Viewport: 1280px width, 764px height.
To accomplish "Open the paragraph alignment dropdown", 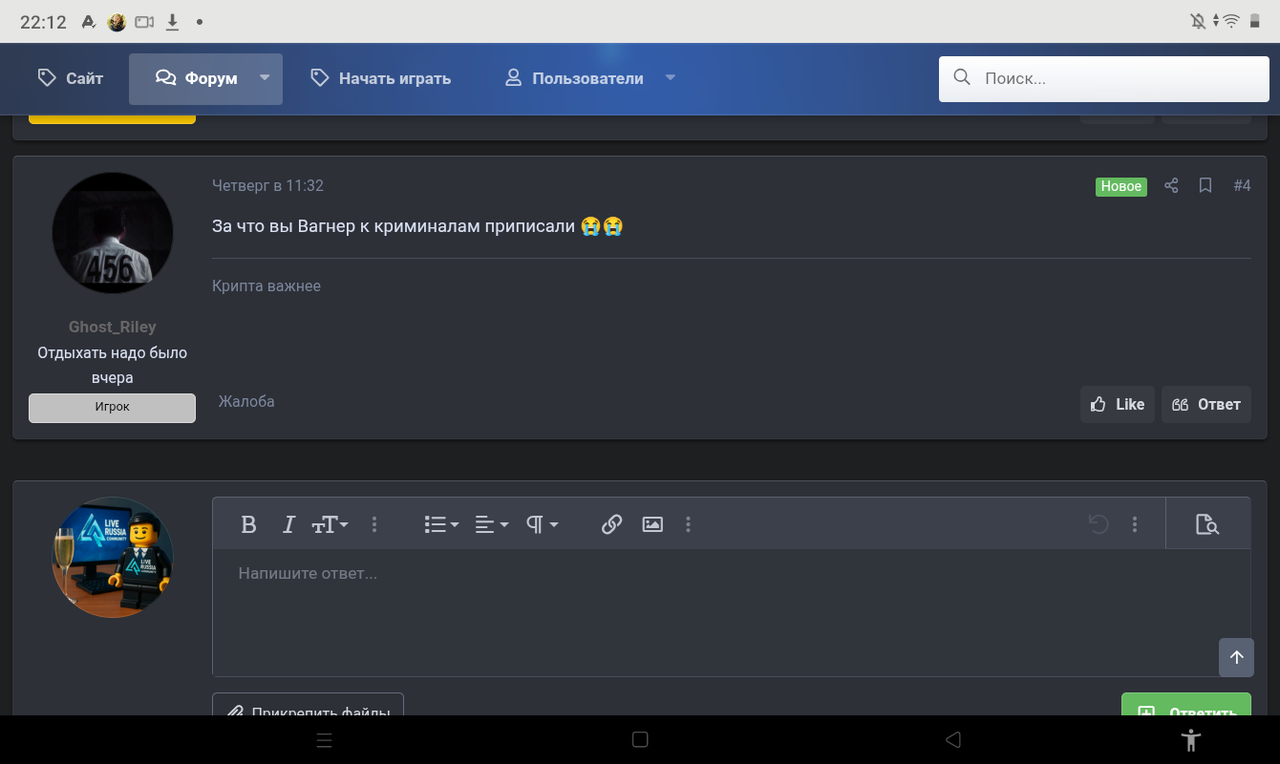I will (x=490, y=523).
